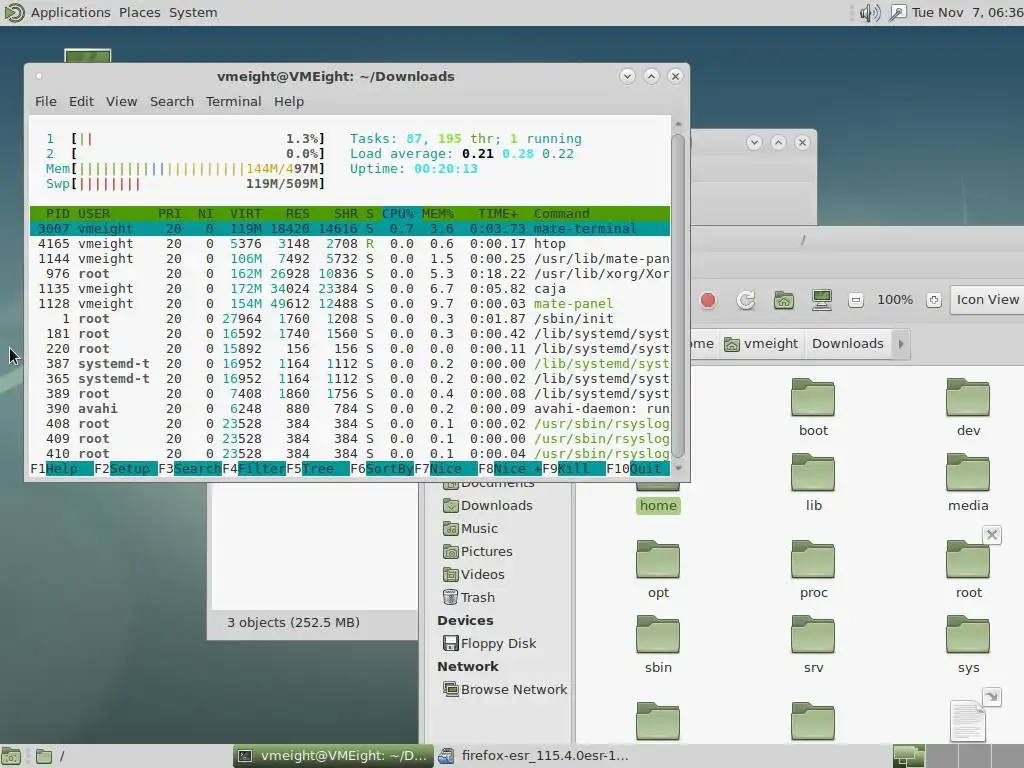Select the dev folder icon
The image size is (1024, 768).
click(968, 397)
